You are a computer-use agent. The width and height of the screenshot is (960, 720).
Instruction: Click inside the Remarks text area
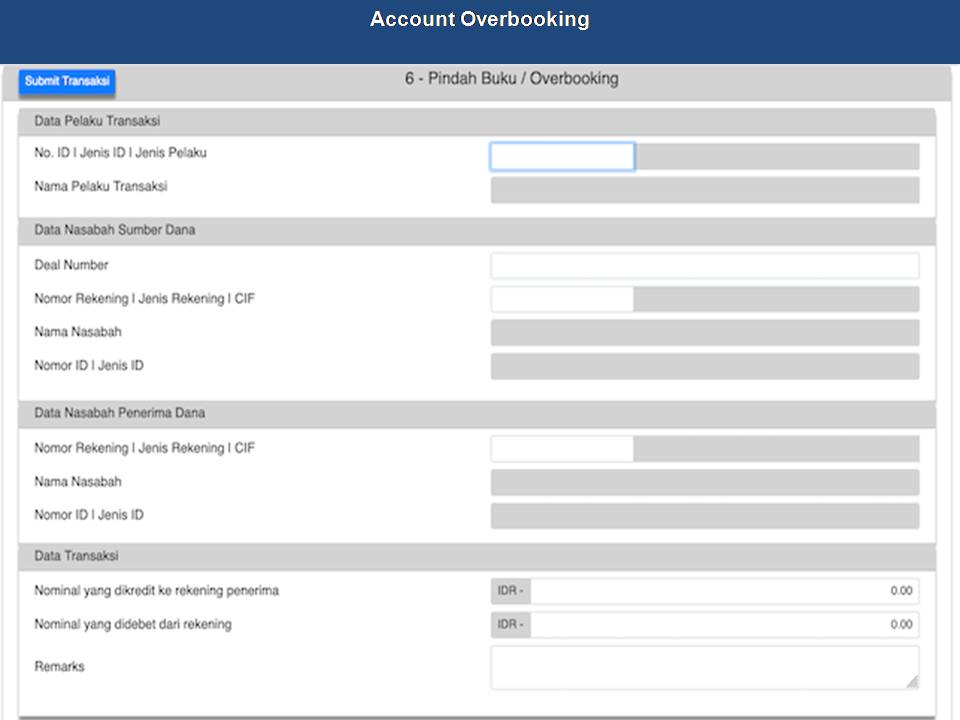tap(704, 667)
